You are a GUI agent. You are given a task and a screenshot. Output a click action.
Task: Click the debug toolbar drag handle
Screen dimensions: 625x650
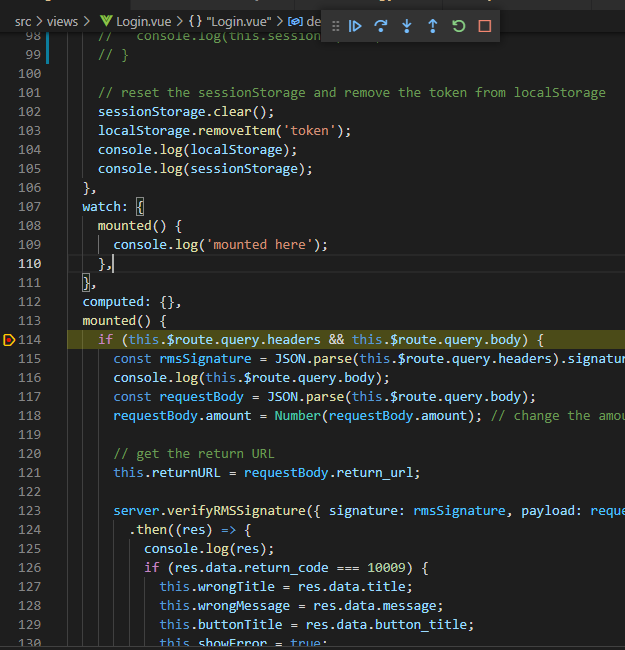coord(335,26)
